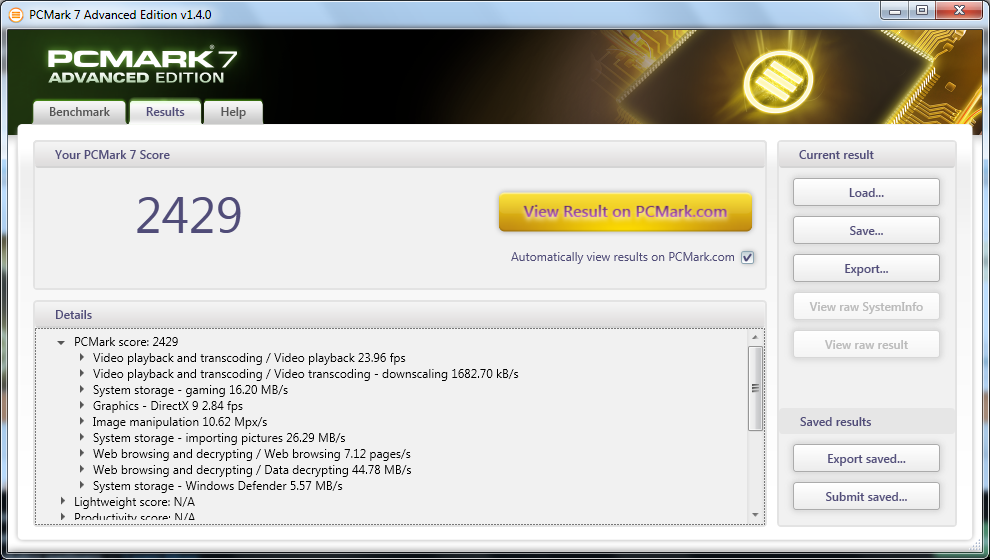Select 'System storage - gaming 16.20 MB/s' row
The image size is (990, 560).
[x=190, y=390]
